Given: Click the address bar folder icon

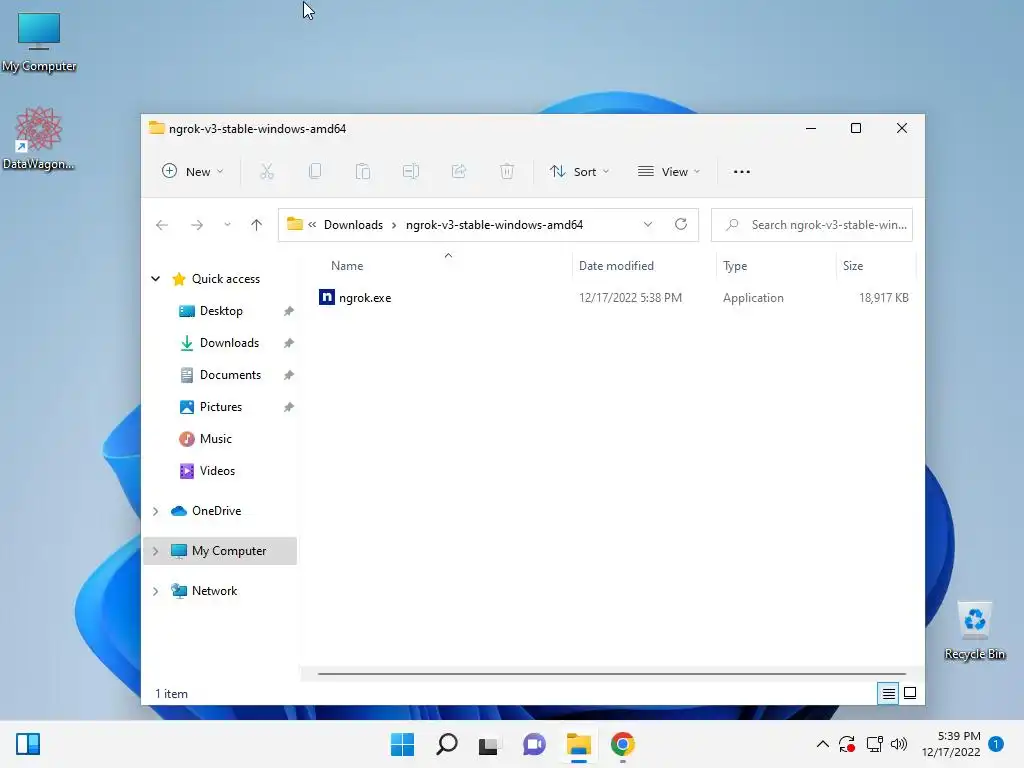Looking at the screenshot, I should (x=295, y=224).
